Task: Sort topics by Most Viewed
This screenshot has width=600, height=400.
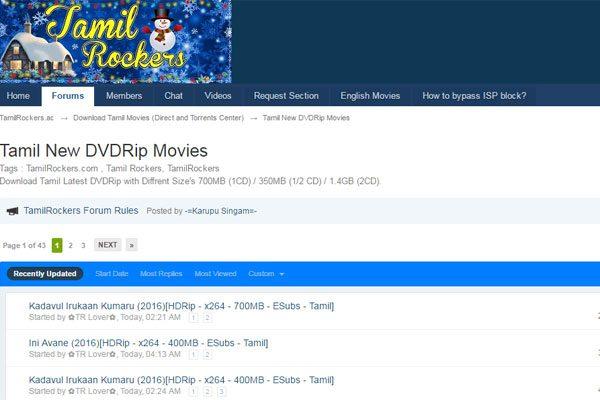Action: tap(215, 274)
